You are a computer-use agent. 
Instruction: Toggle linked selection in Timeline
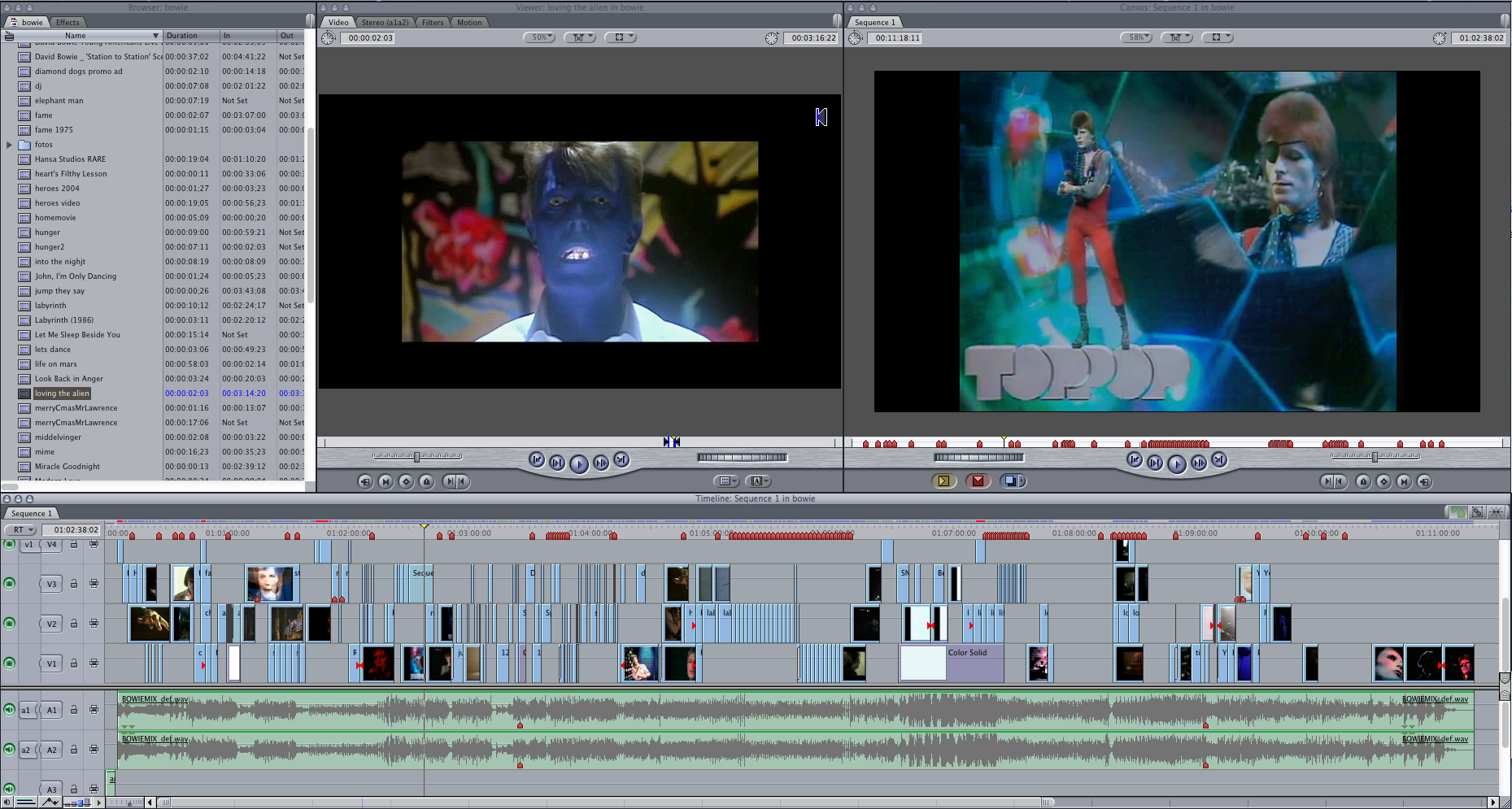[x=1477, y=512]
